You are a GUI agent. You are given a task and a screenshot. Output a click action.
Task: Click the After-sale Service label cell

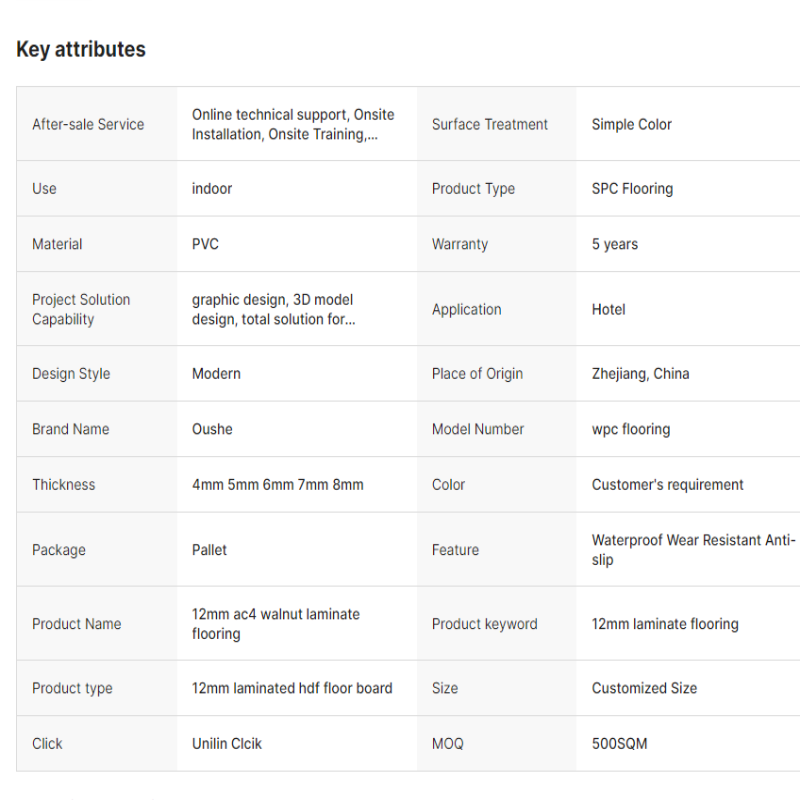click(x=88, y=125)
